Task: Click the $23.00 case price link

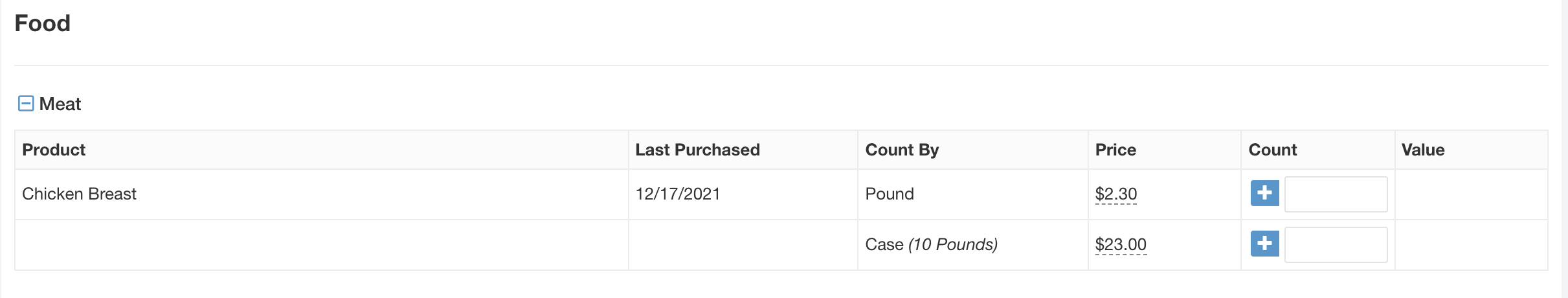Action: (1120, 244)
